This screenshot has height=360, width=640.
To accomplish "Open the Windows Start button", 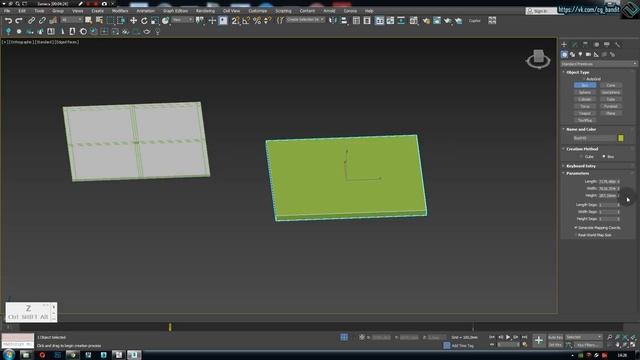I will click(x=9, y=355).
